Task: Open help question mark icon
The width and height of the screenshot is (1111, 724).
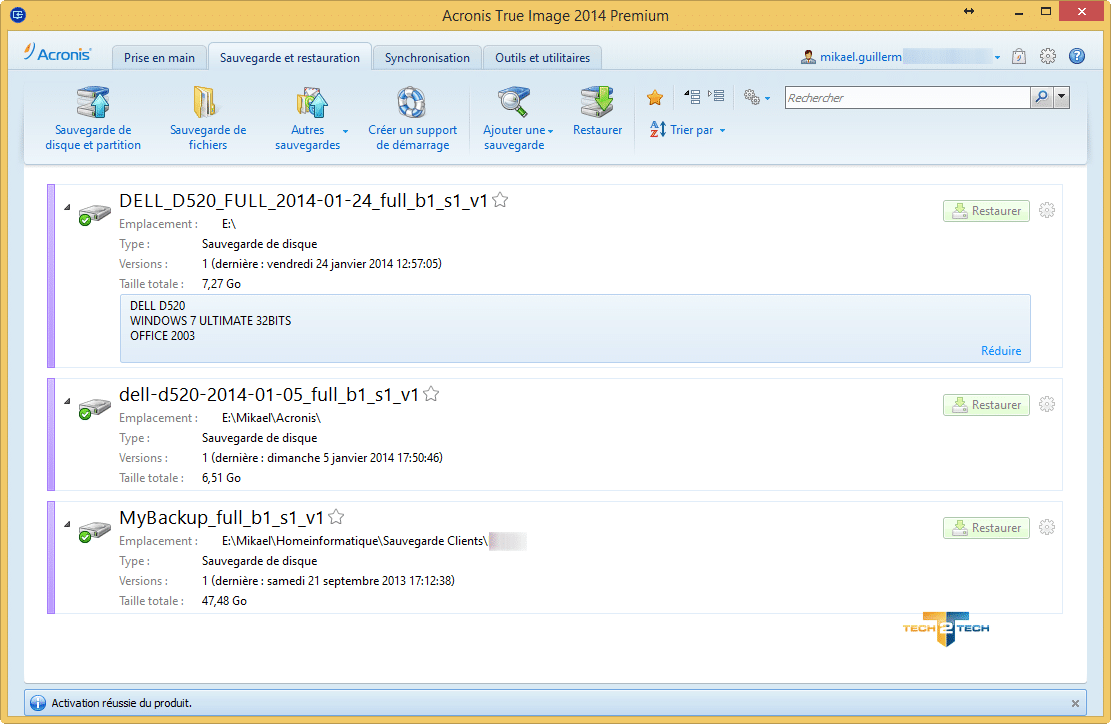Action: coord(1076,57)
